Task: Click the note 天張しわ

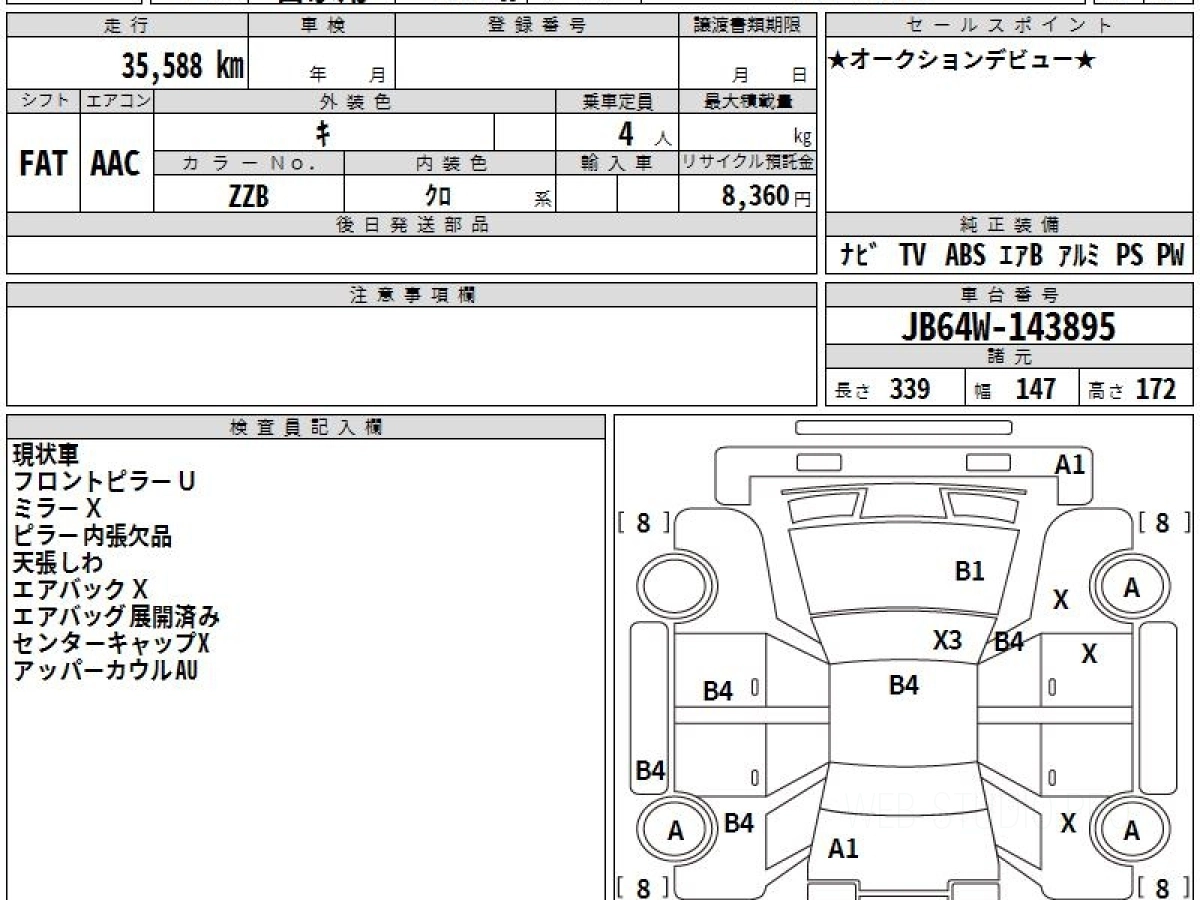Action: pyautogui.click(x=58, y=562)
